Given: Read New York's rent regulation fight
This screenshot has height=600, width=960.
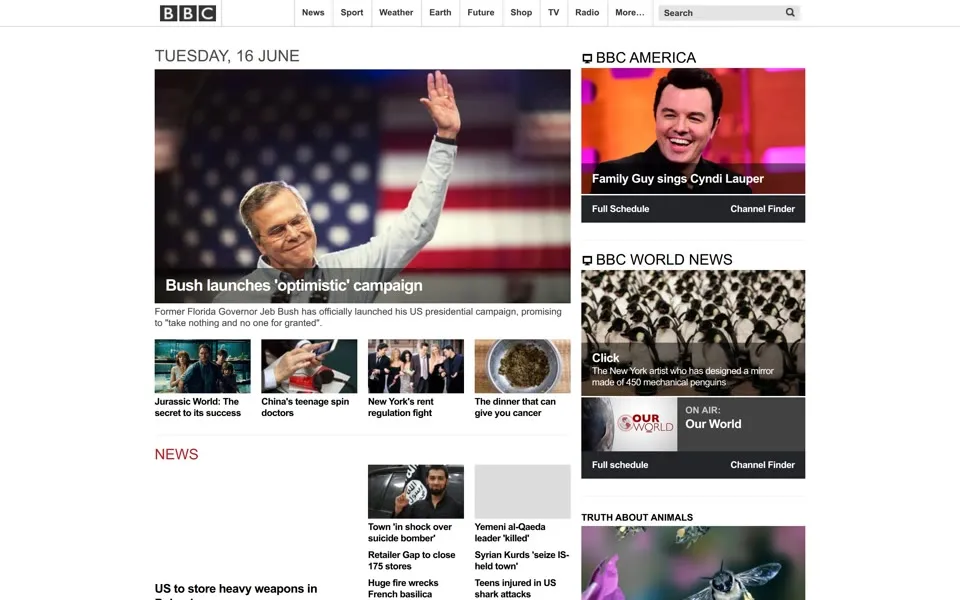Looking at the screenshot, I should [x=400, y=407].
